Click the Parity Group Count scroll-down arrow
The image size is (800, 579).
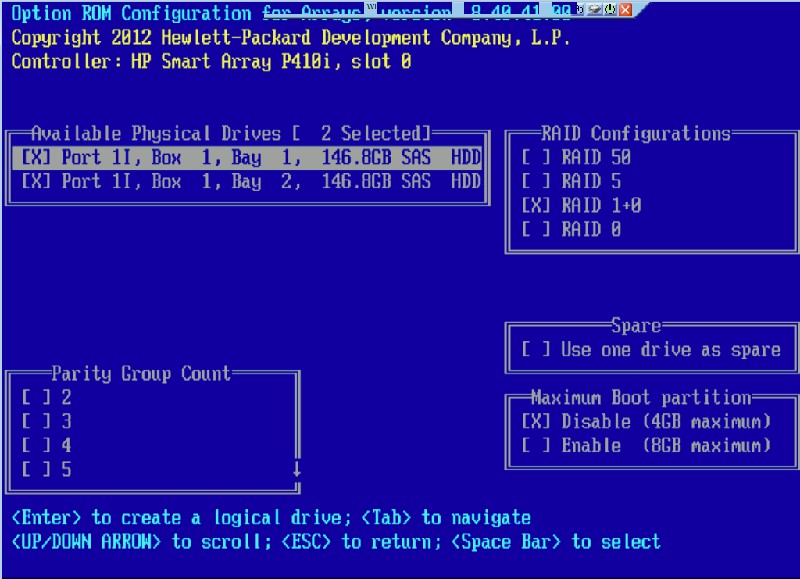tap(296, 469)
